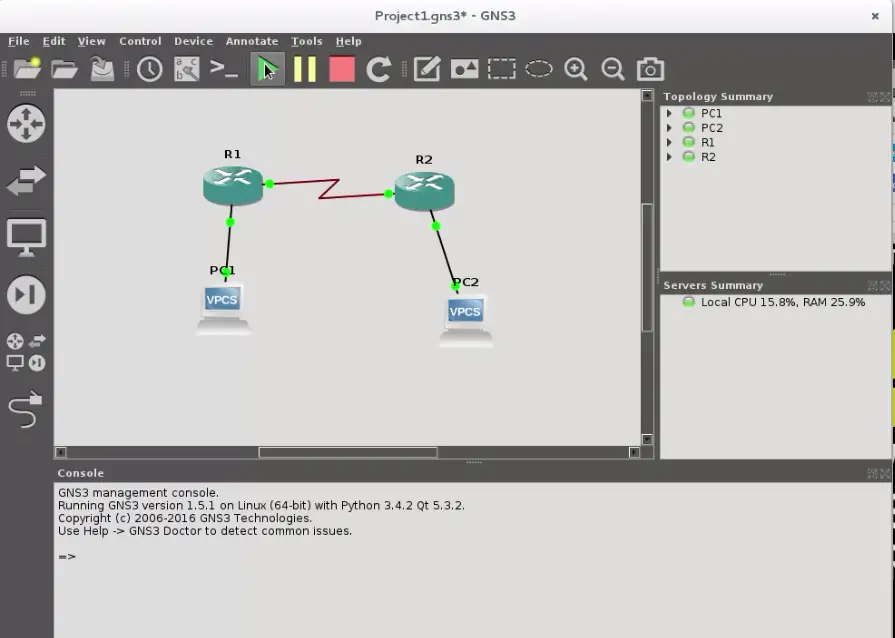This screenshot has width=895, height=638.
Task: Open the Edit menu
Action: point(54,41)
